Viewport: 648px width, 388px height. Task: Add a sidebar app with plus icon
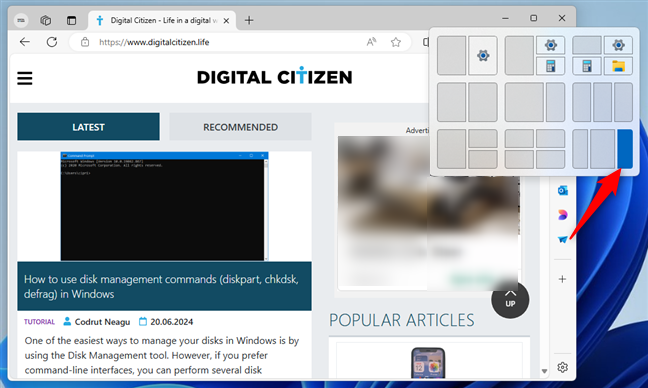[562, 279]
